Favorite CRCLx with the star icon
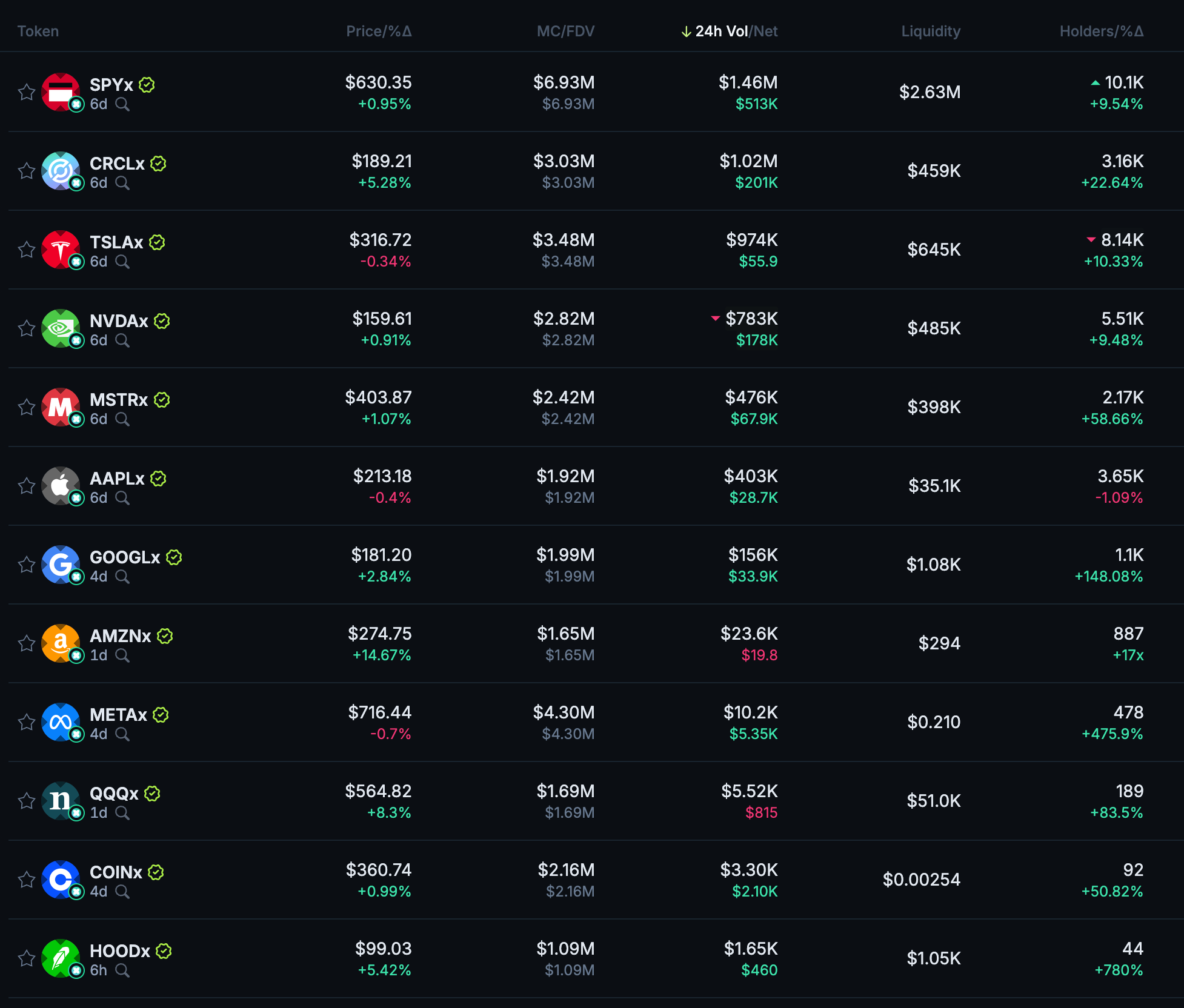Image resolution: width=1184 pixels, height=1008 pixels. pyautogui.click(x=26, y=171)
